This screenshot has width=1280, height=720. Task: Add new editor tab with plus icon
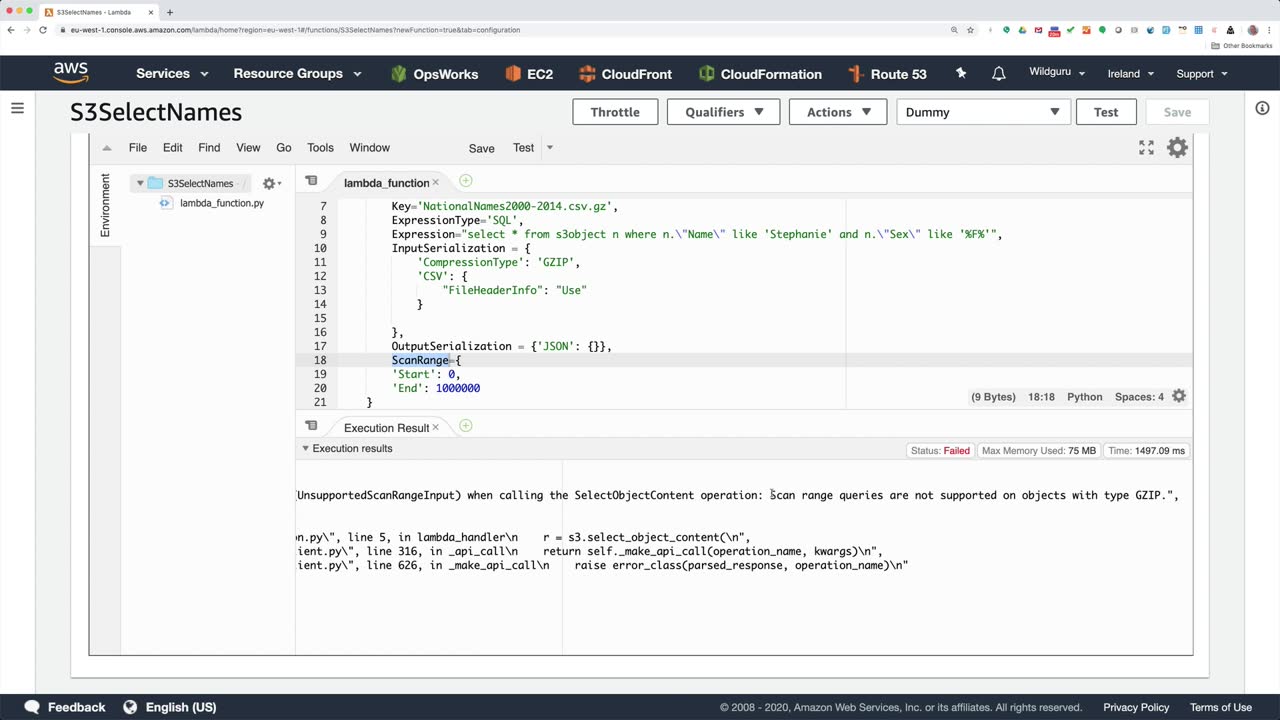tap(465, 181)
